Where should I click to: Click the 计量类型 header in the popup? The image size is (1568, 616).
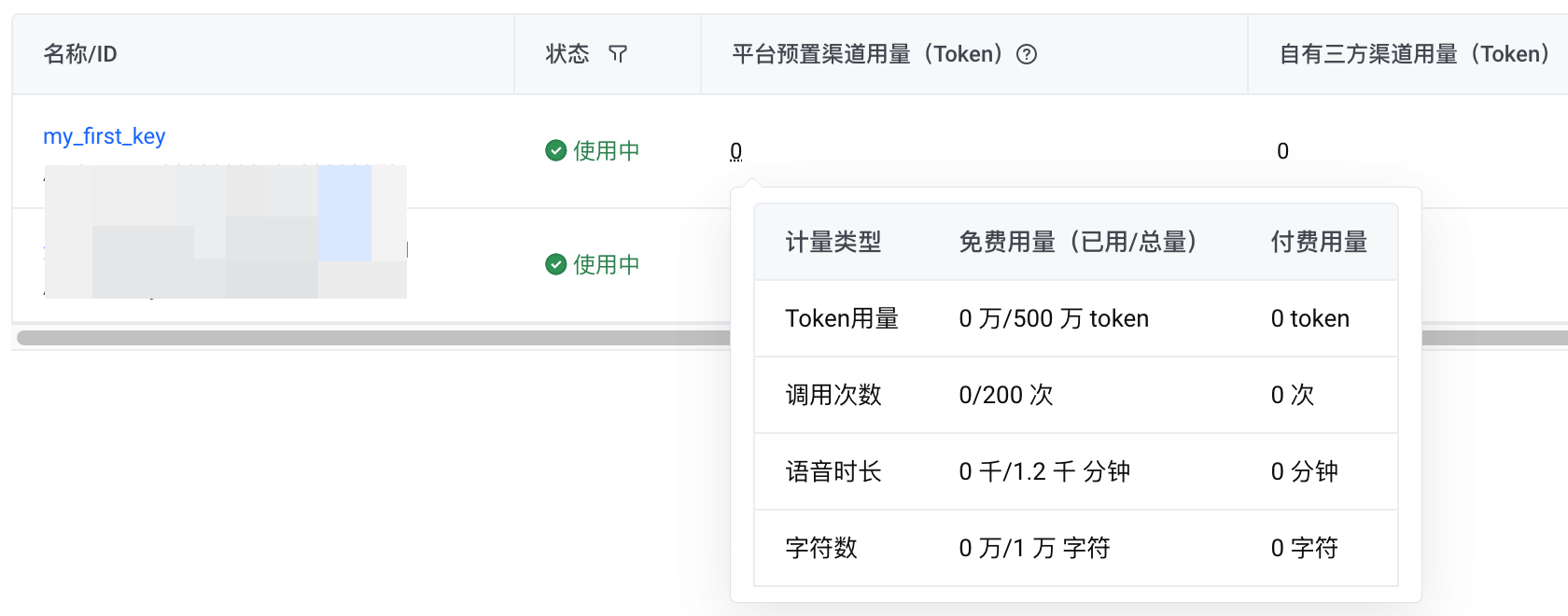[833, 243]
